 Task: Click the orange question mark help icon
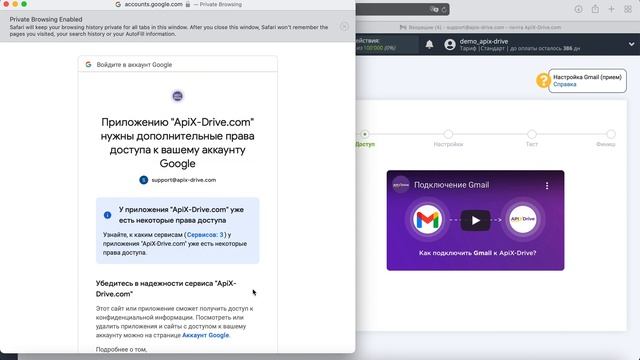[x=543, y=80]
